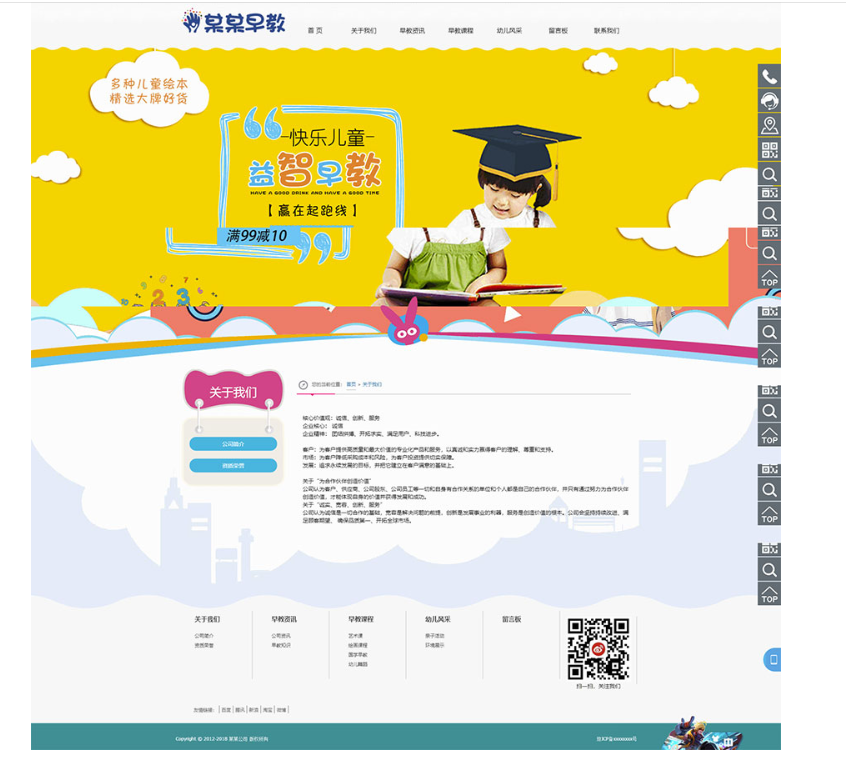Go to 早教课程 in the top navigation
This screenshot has width=846, height=761.
(x=461, y=31)
